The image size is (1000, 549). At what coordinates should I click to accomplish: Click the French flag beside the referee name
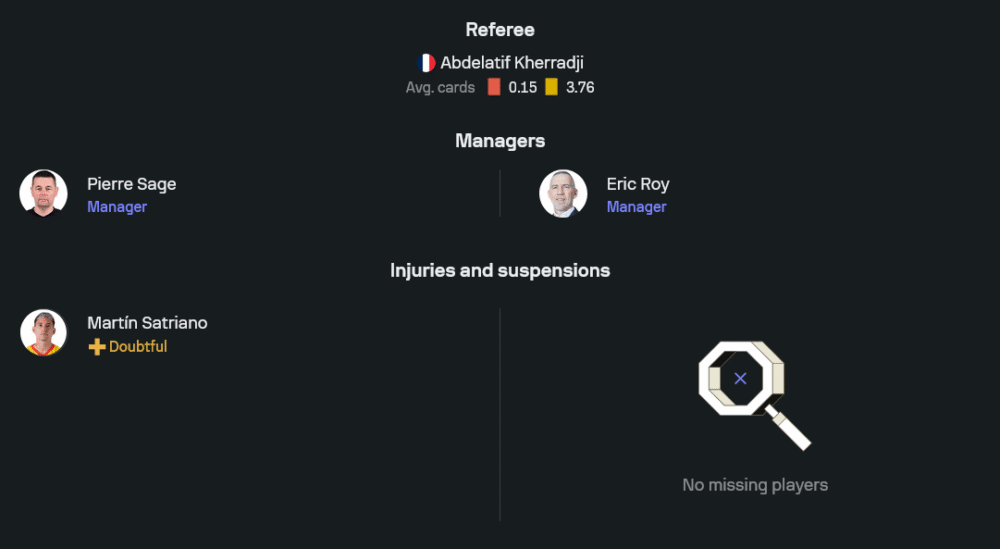point(426,63)
